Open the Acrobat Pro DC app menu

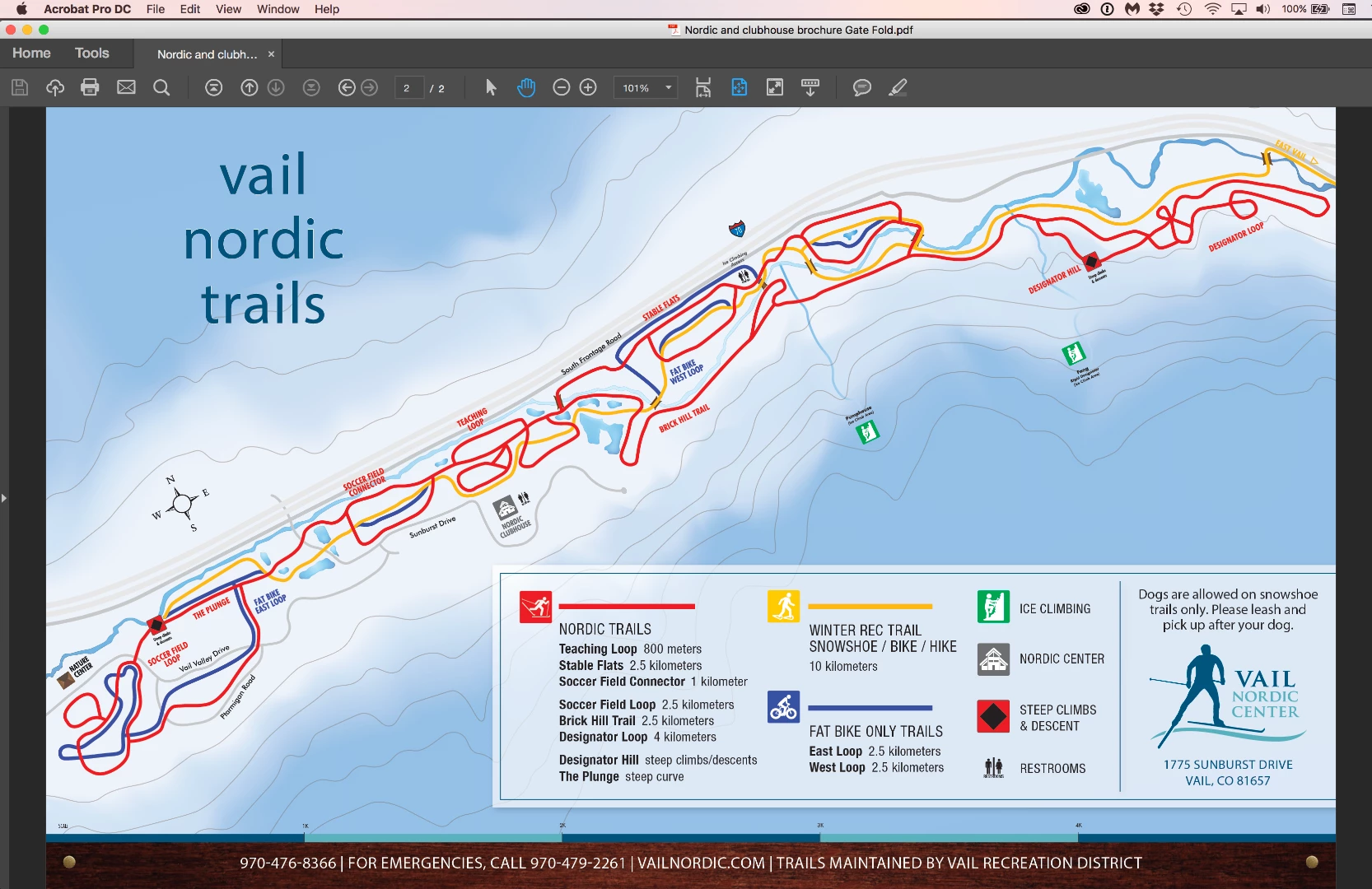[87, 9]
